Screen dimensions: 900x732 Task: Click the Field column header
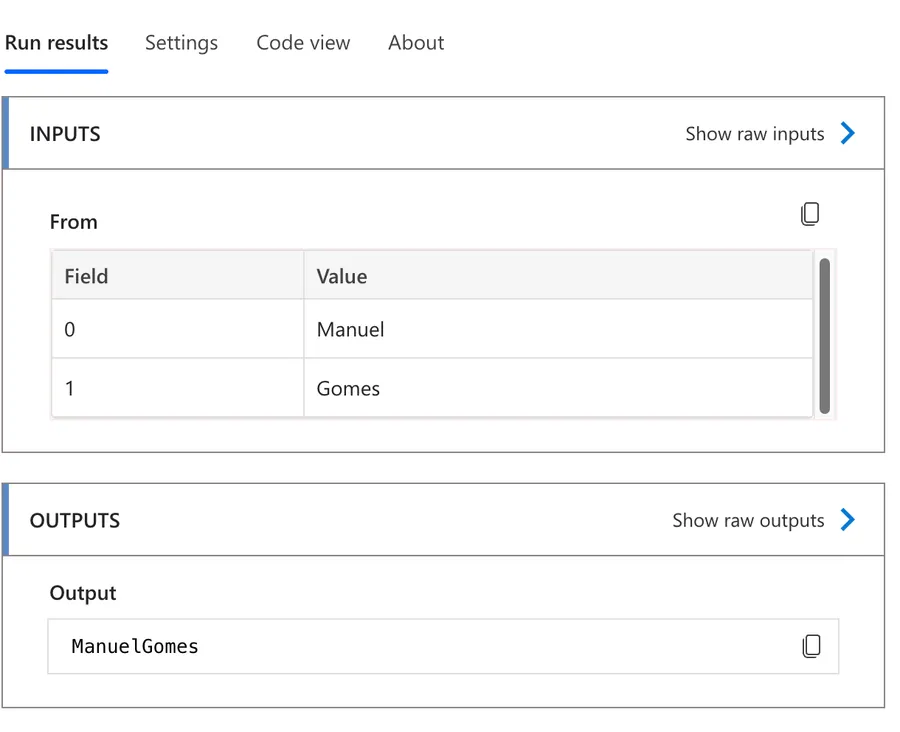point(177,276)
